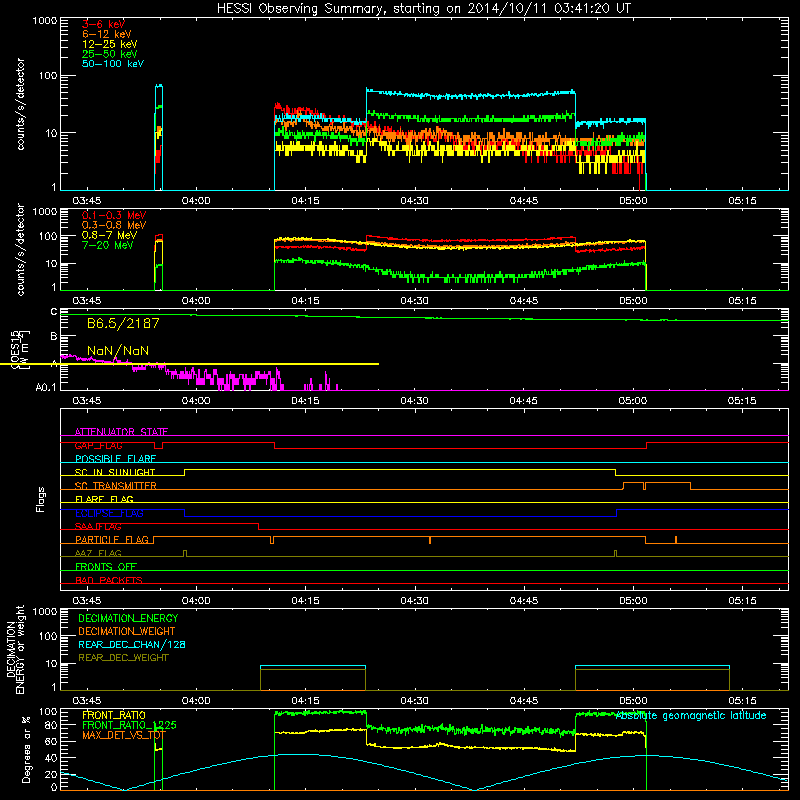800x800 pixels.
Task: Click the 04:15 tick label under the decimation panel
Action: (x=305, y=701)
